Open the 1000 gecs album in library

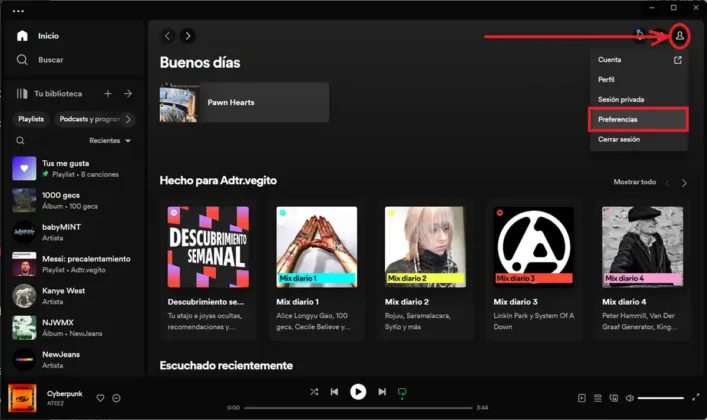(x=73, y=200)
